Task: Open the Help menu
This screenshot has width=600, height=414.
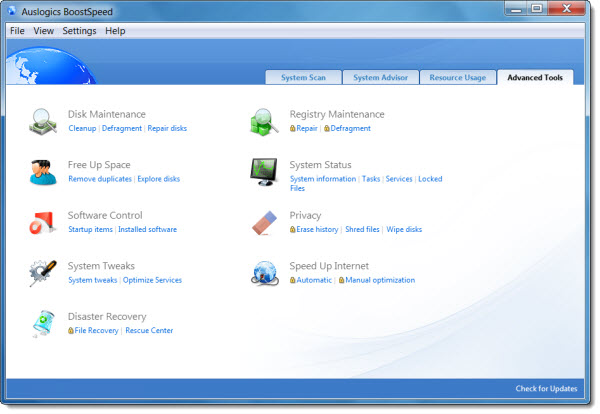Action: [115, 31]
